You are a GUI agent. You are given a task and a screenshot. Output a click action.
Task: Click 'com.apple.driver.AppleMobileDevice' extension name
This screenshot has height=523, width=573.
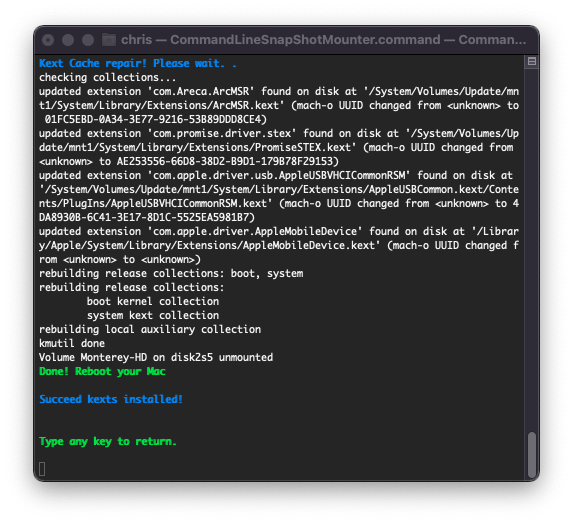255,231
